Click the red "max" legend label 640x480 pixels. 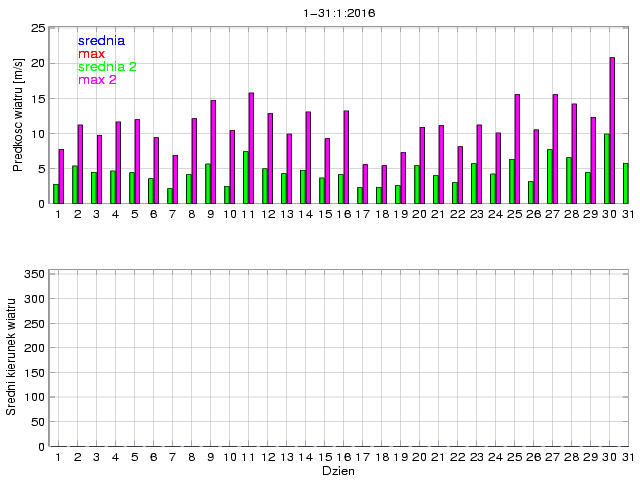(x=91, y=53)
